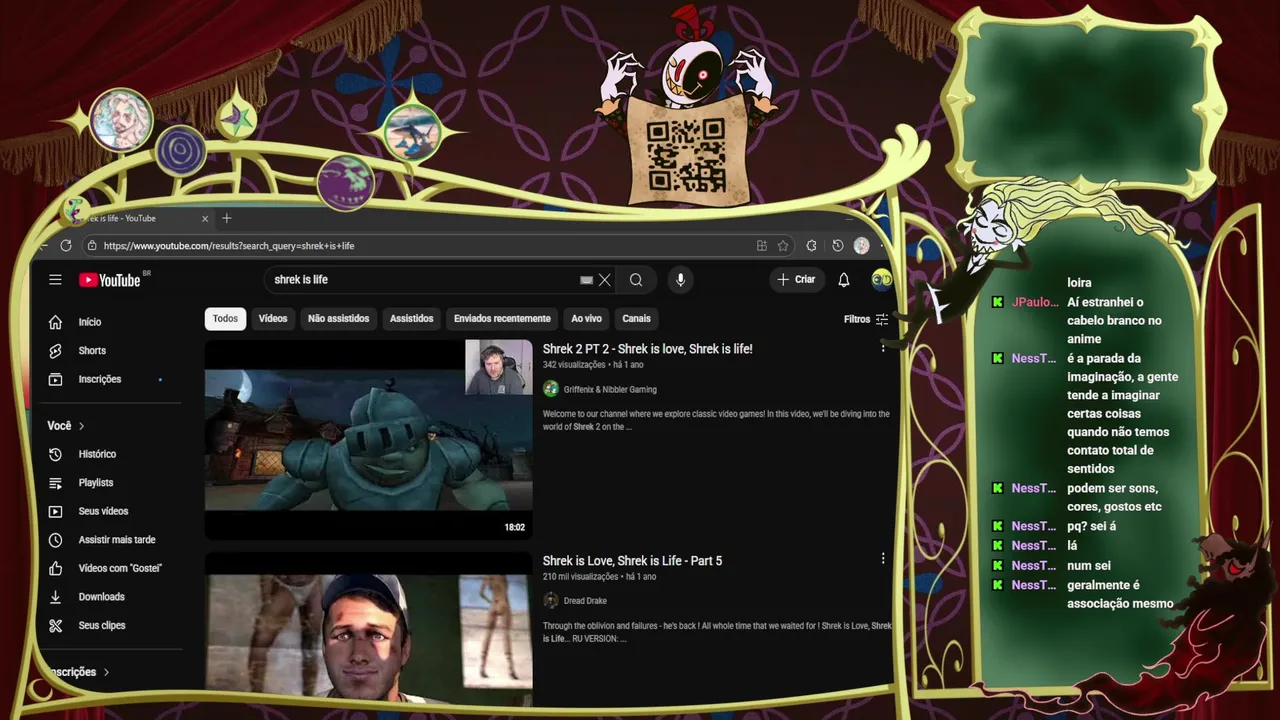Viewport: 1280px width, 720px height.
Task: Open the install app icon in address bar
Action: tap(762, 245)
